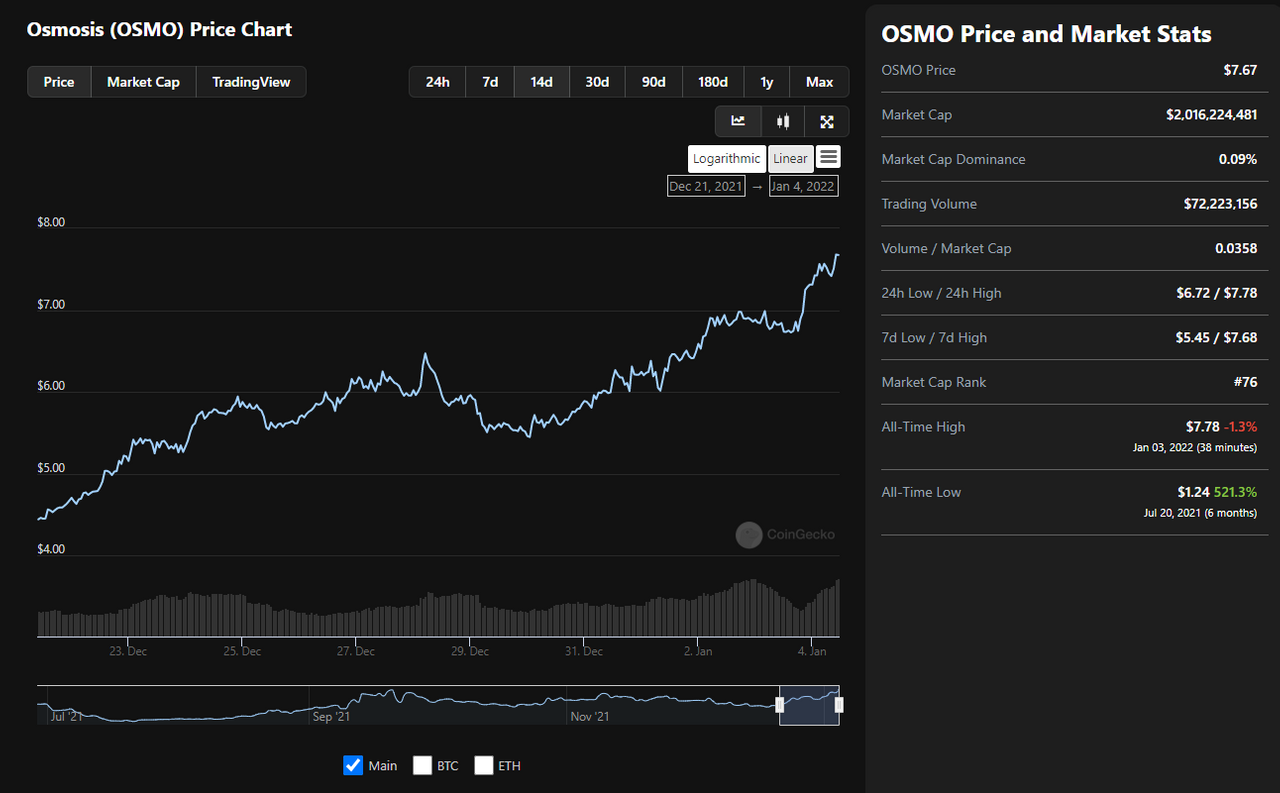Select 30d time range
This screenshot has width=1280, height=793.
coord(597,82)
